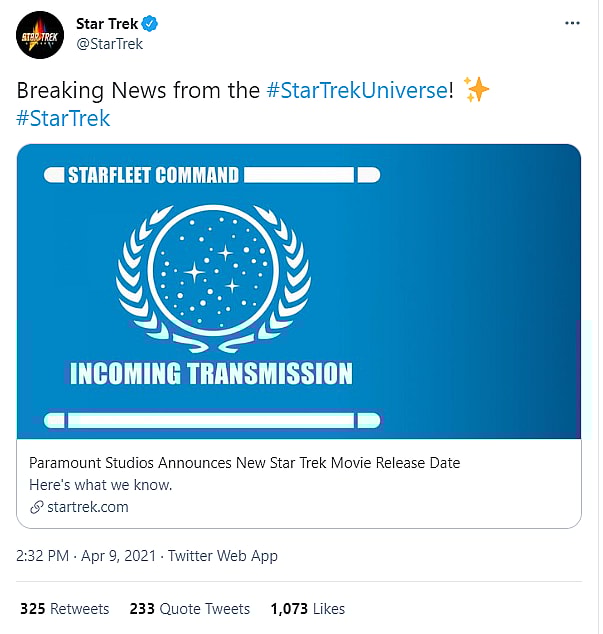Click the 'STARFLEET COMMAND' banner in the image

click(153, 176)
